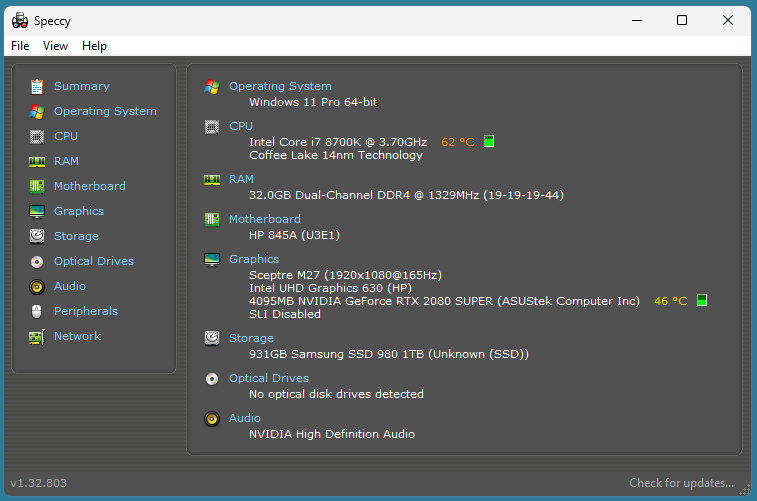The height and width of the screenshot is (501, 757).
Task: Click the Network card icon in sidebar
Action: coord(37,337)
